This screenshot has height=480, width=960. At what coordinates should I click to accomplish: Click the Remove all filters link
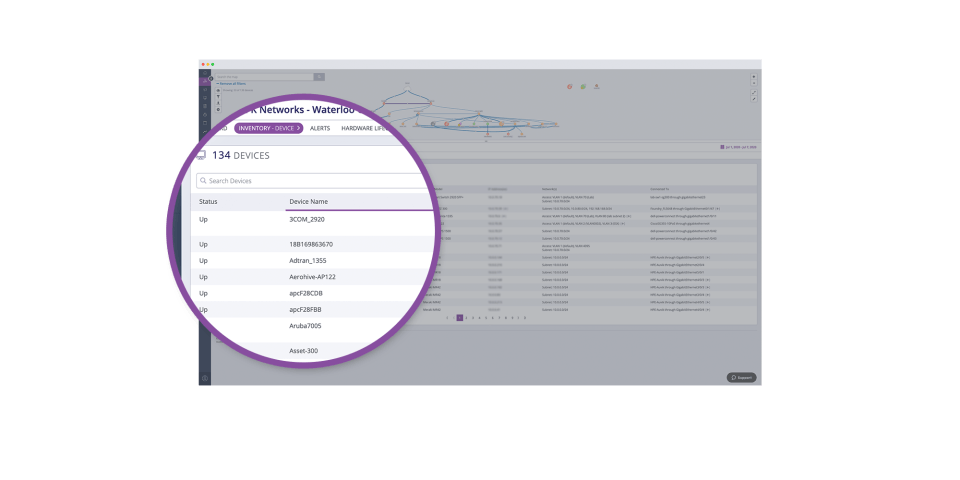pyautogui.click(x=232, y=84)
